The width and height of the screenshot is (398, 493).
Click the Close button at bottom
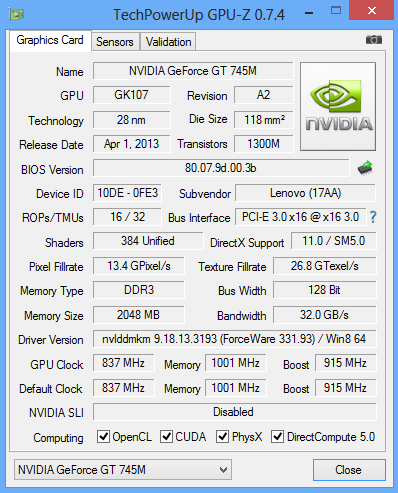(x=349, y=470)
